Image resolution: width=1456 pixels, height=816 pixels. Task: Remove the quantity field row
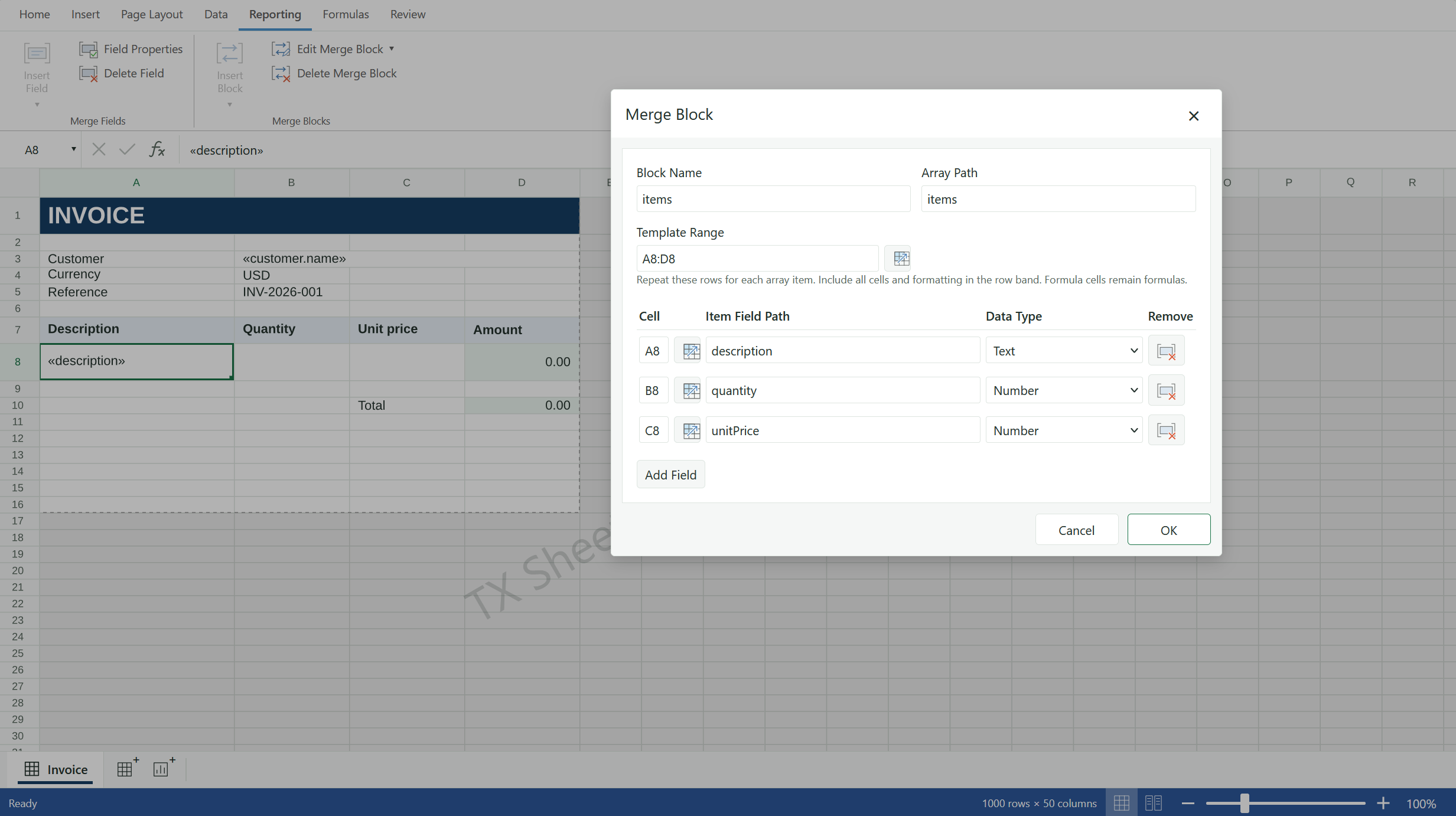pyautogui.click(x=1166, y=390)
